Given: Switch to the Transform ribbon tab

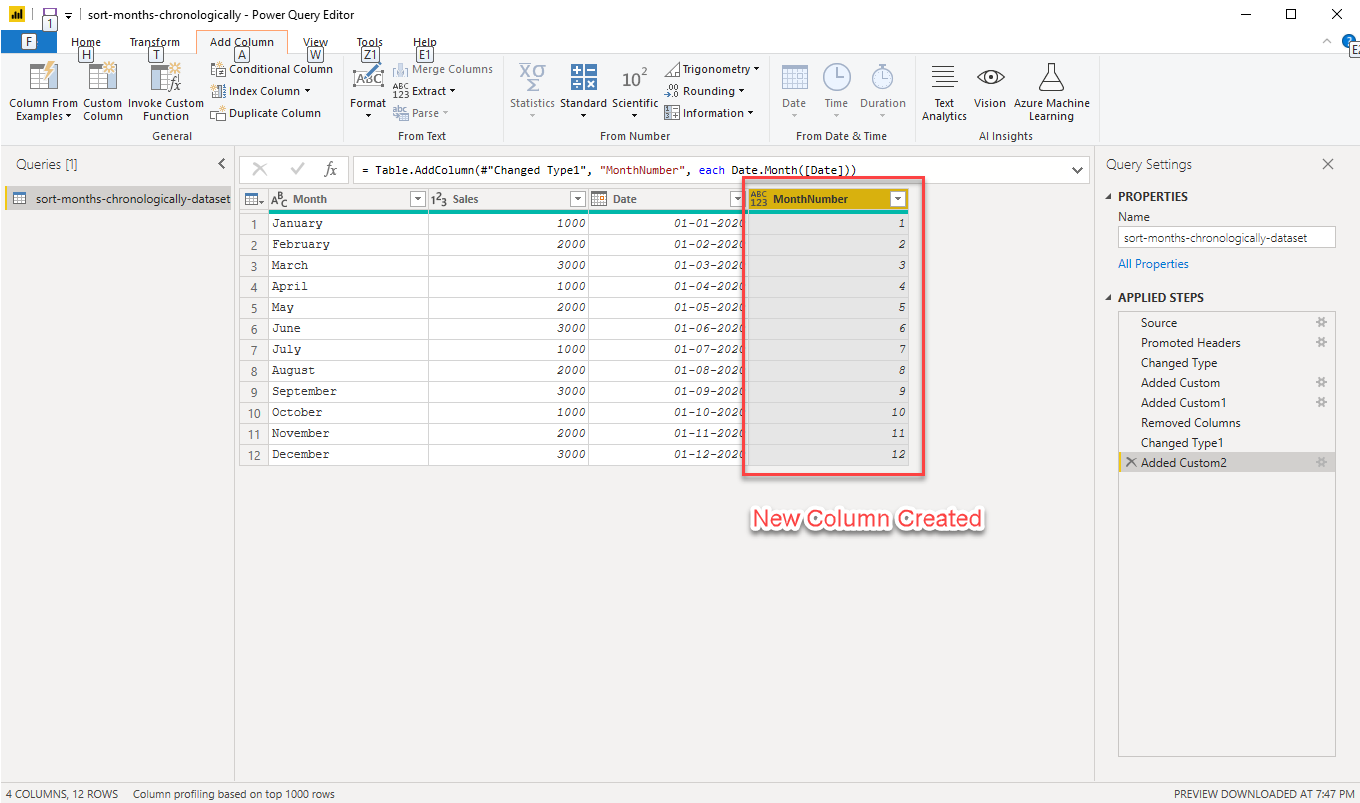Looking at the screenshot, I should [155, 42].
